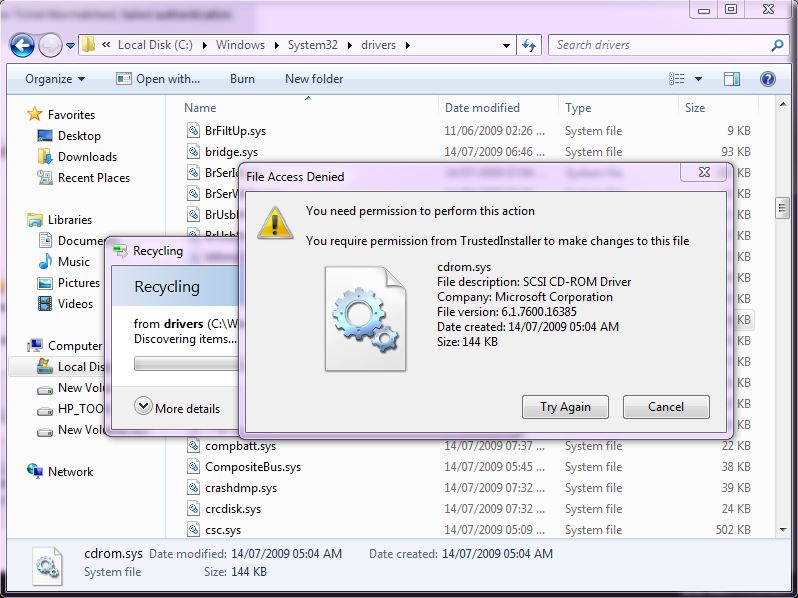Select the crcdisk.sys file
The image size is (798, 598).
[233, 509]
